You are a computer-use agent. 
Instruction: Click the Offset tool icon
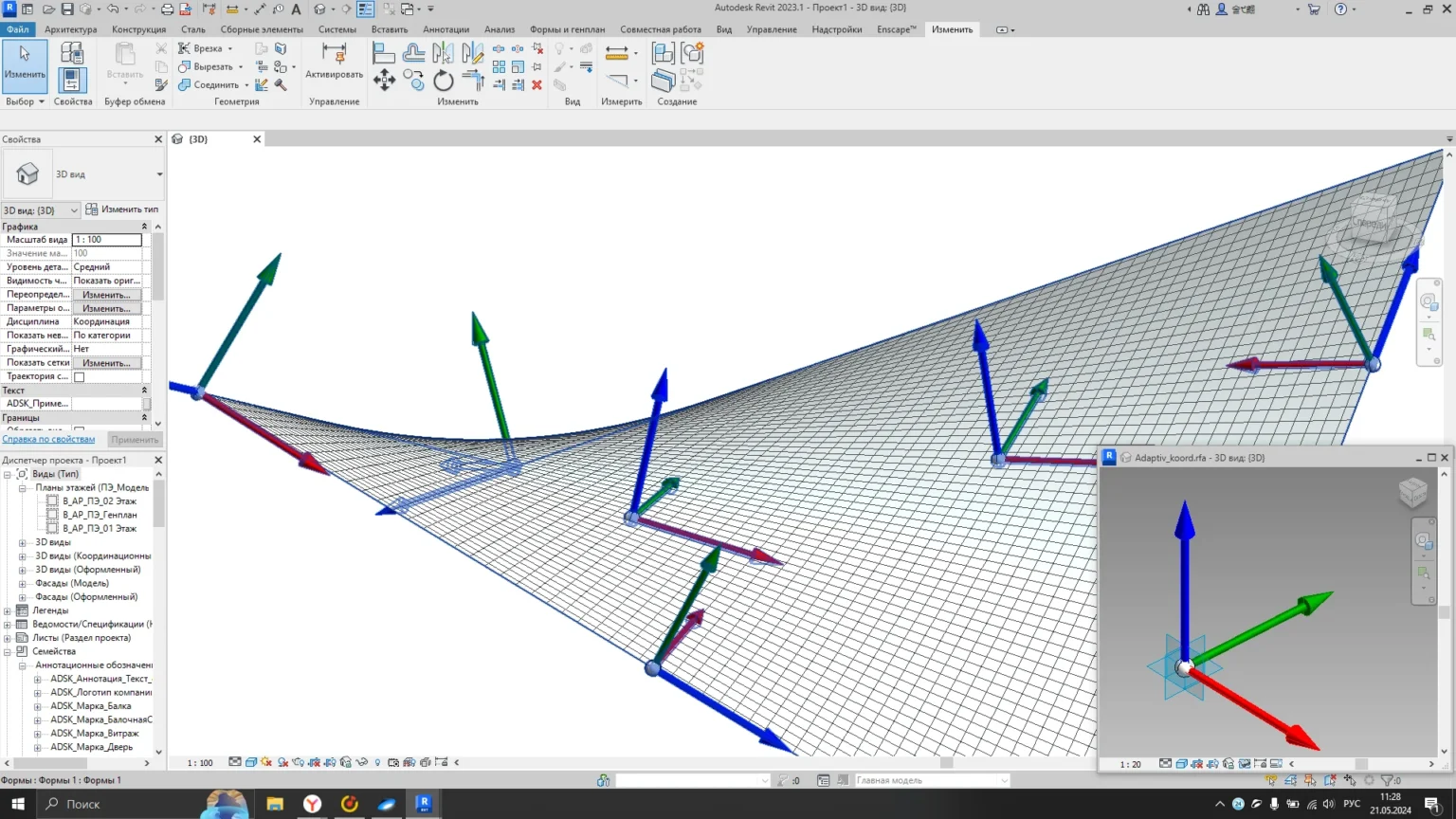pos(413,53)
